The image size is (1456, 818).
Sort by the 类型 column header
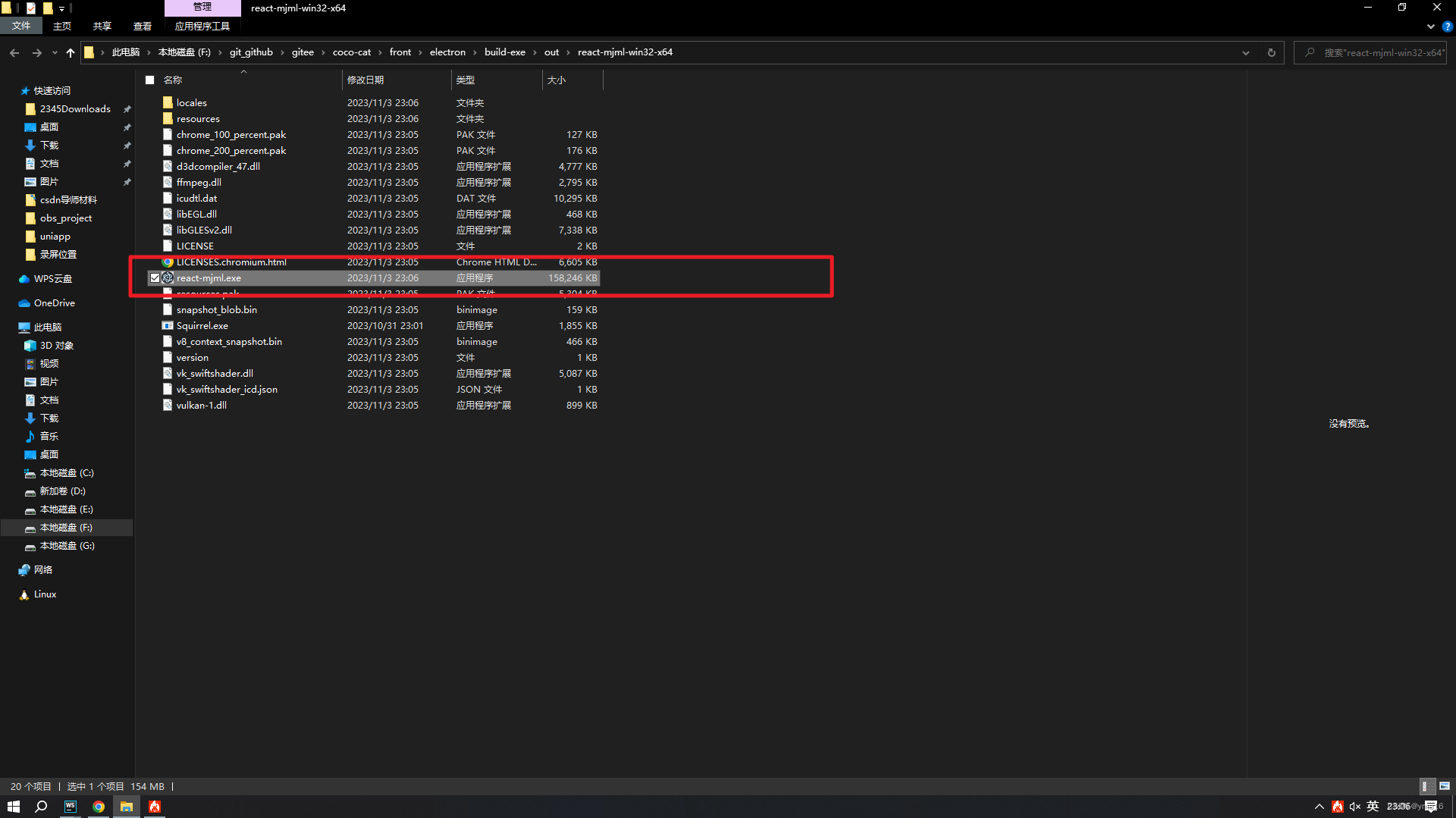(497, 80)
